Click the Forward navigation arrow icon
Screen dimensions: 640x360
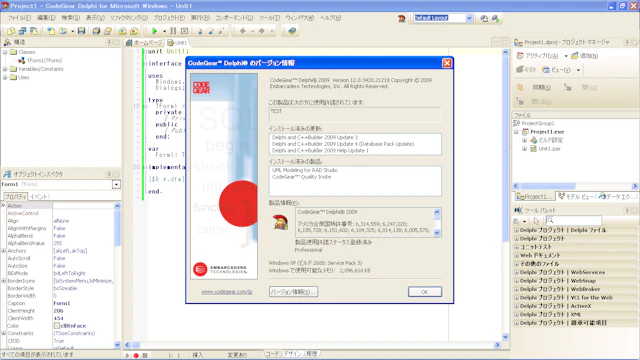tap(262, 31)
